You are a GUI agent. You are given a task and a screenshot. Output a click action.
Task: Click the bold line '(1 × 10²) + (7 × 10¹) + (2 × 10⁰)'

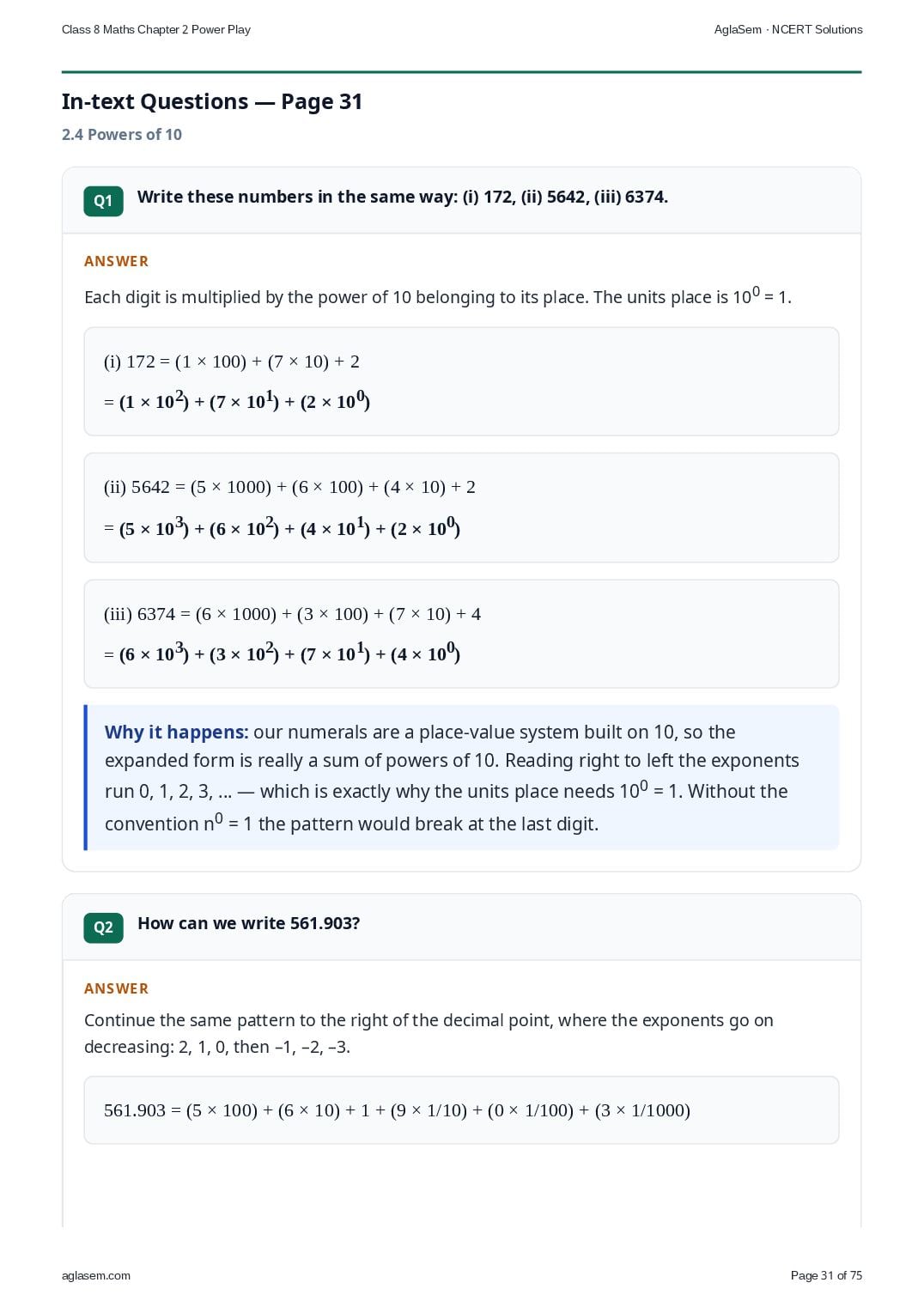point(245,401)
